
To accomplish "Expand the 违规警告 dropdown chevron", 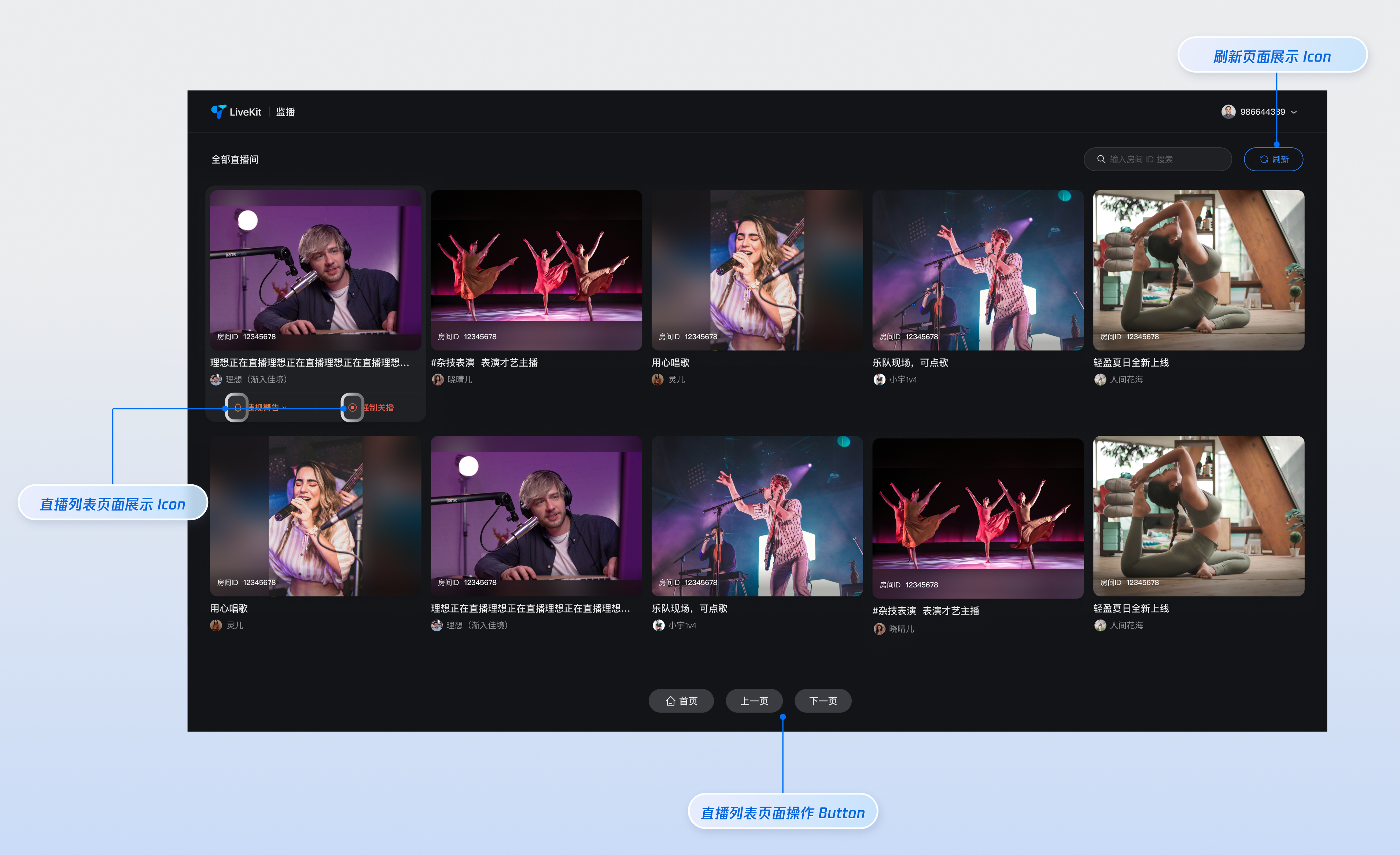I will coord(284,408).
